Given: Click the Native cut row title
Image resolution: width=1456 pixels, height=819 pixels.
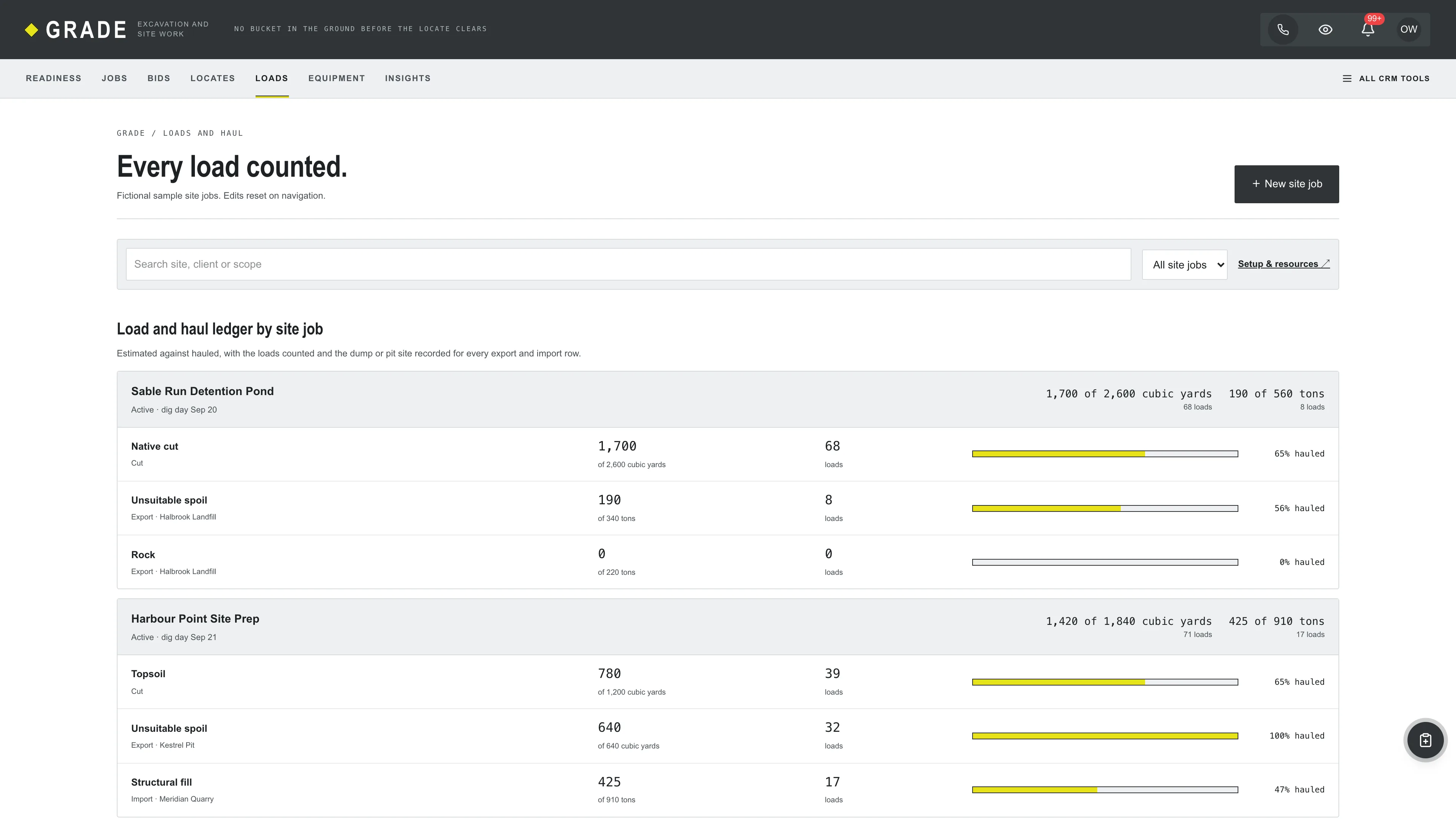Looking at the screenshot, I should click(x=154, y=447).
